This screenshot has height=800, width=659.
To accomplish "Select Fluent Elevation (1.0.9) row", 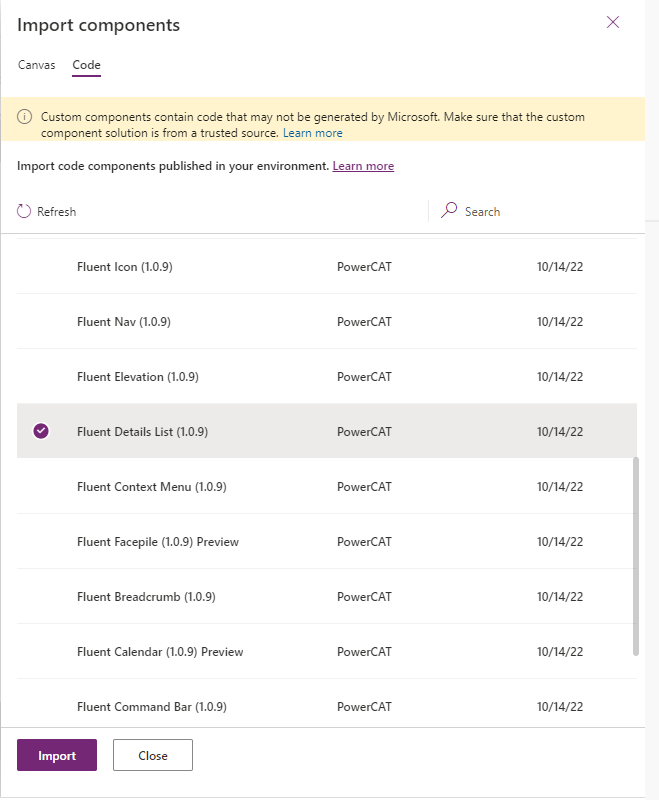I will (137, 377).
